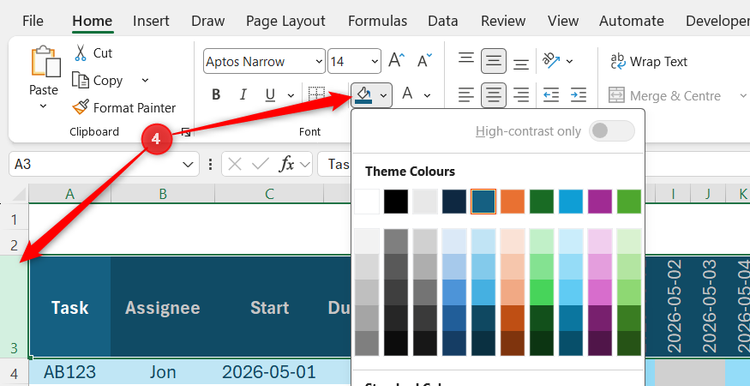The width and height of the screenshot is (750, 386).
Task: Switch to the Data tab
Action: [442, 21]
